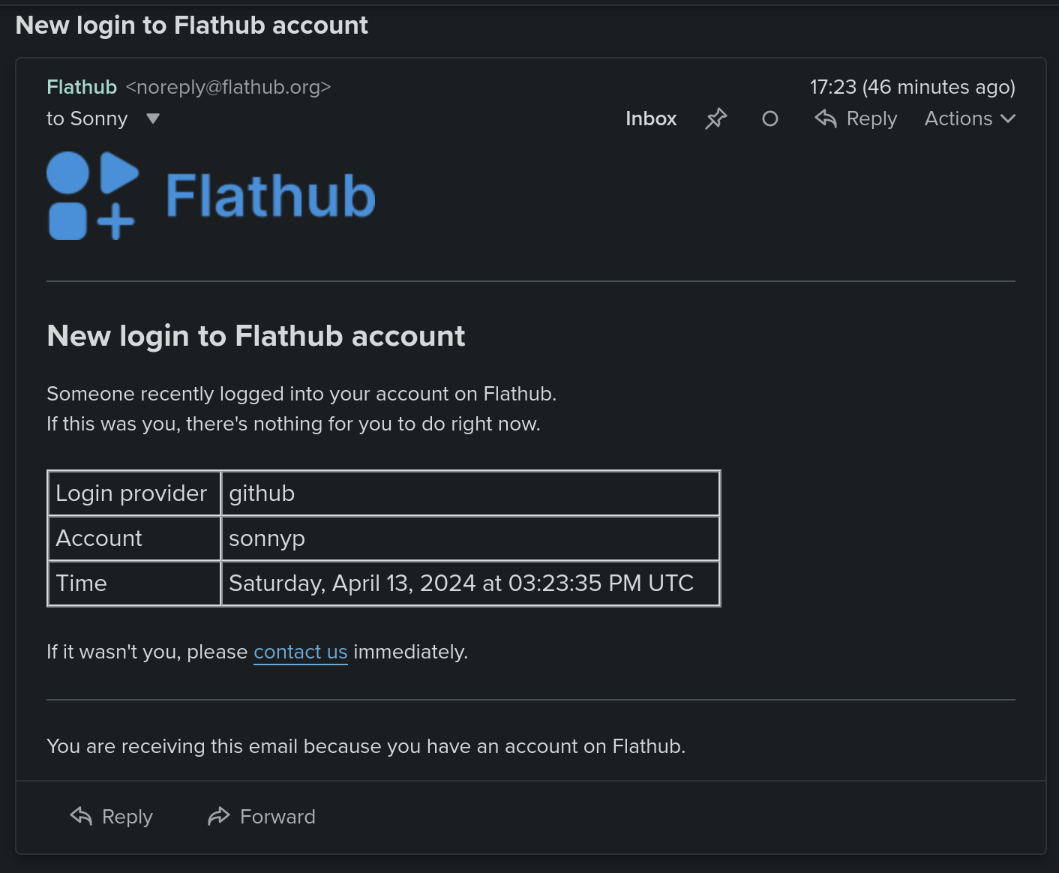The height and width of the screenshot is (873, 1059).
Task: Click the login time value in the table
Action: coord(461,583)
